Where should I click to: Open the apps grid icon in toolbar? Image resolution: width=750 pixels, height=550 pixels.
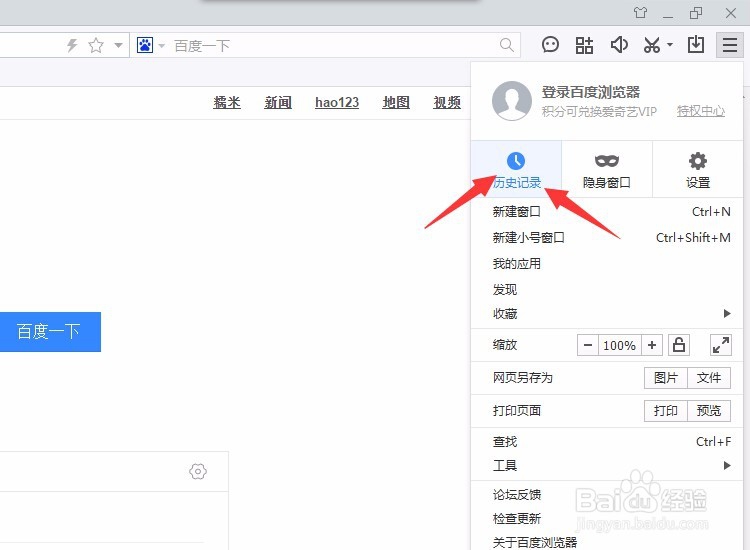click(x=584, y=45)
